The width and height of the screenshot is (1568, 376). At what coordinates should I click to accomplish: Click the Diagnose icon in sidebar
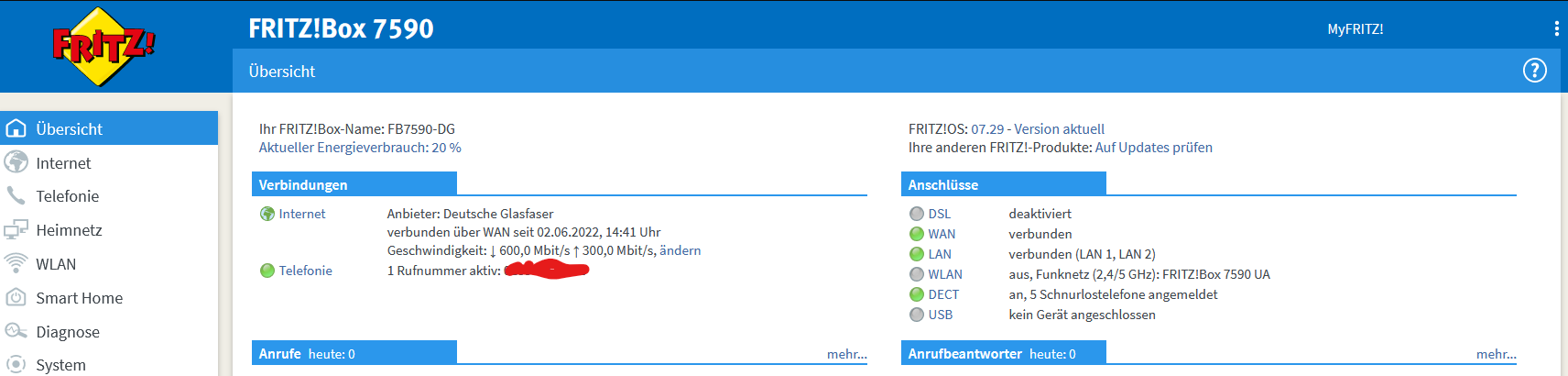pos(16,331)
